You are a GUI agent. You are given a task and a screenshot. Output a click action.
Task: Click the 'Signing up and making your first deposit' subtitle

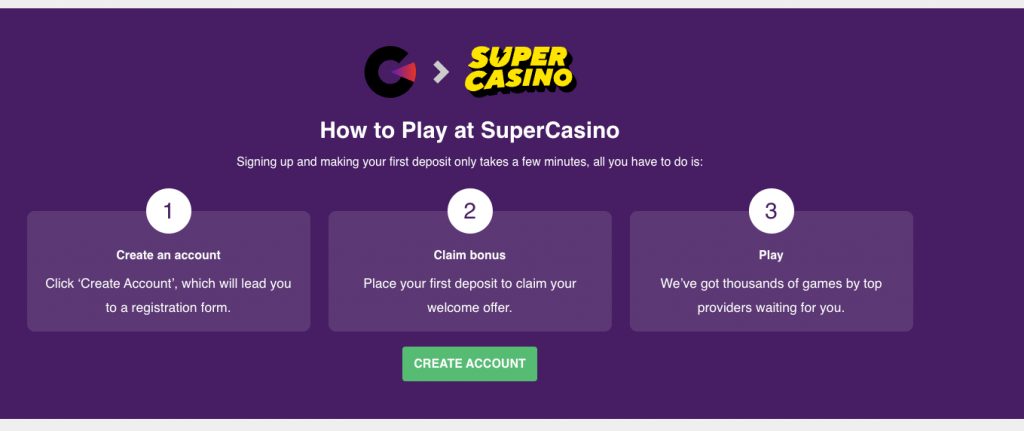click(470, 161)
